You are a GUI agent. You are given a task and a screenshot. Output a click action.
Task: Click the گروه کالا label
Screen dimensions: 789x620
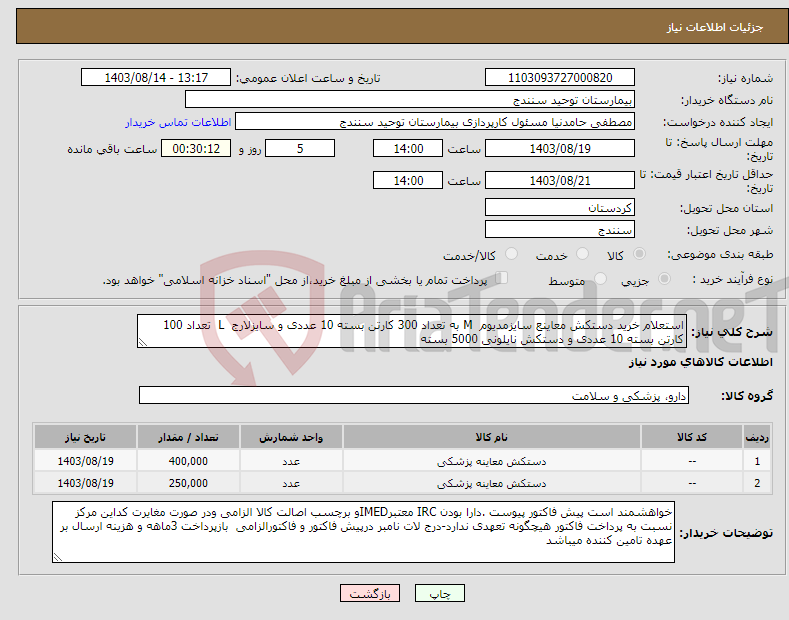click(x=747, y=396)
